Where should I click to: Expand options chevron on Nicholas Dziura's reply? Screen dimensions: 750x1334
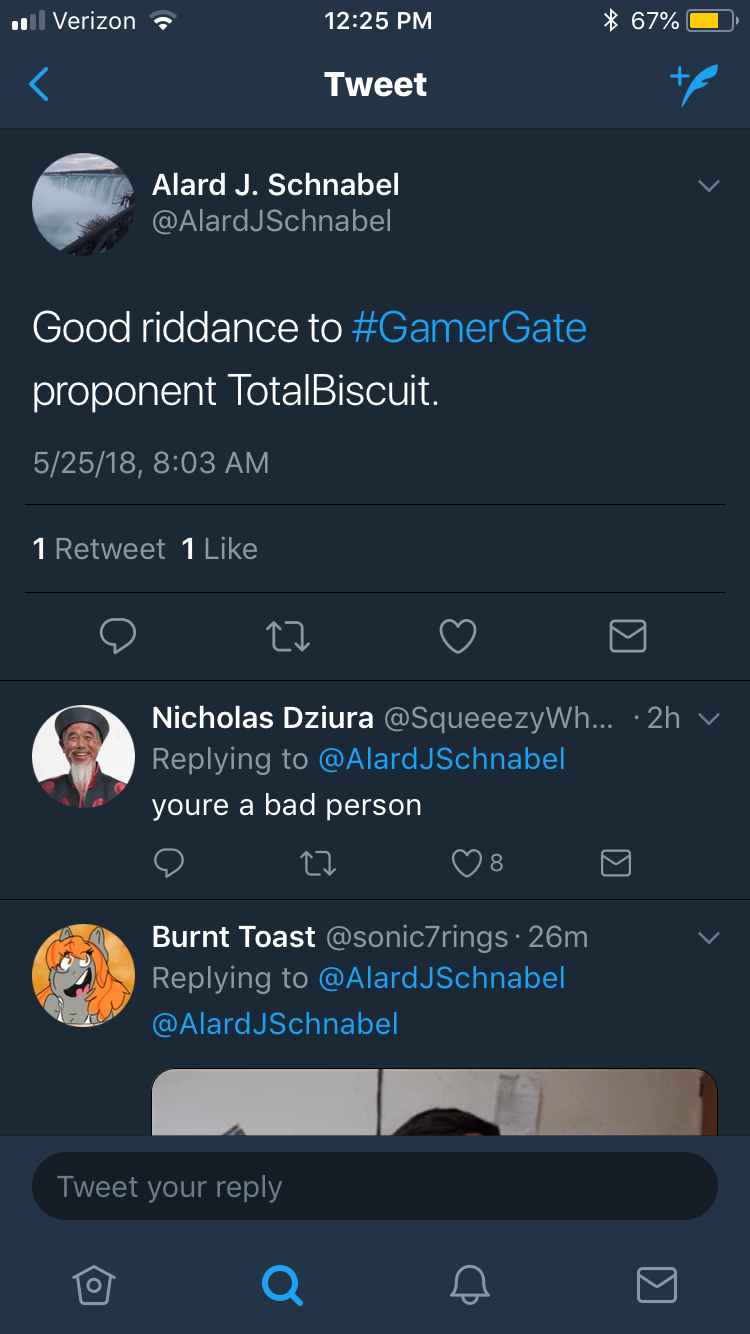coord(708,719)
